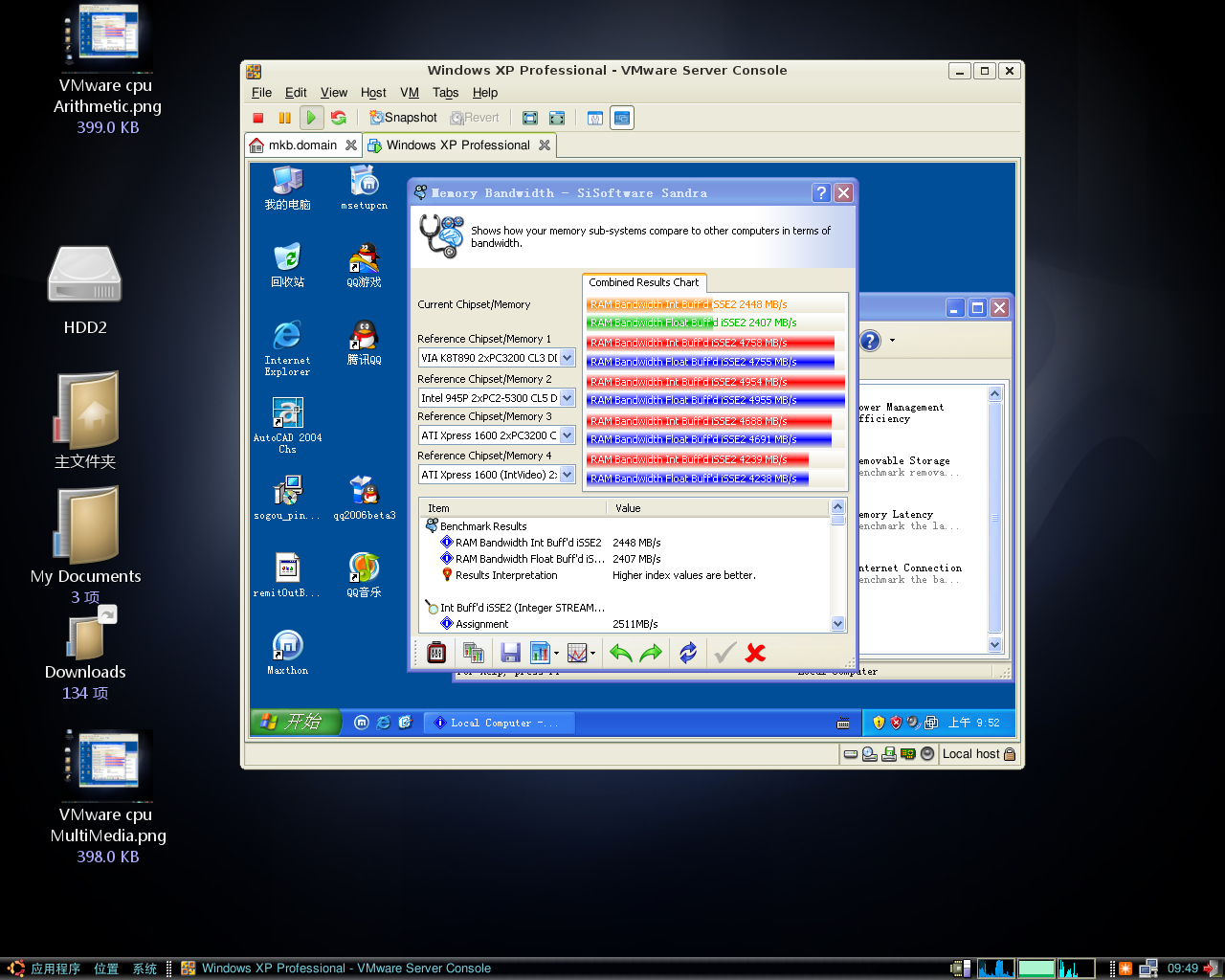
Task: Refresh the benchmark with blue arrows icon
Action: pyautogui.click(x=687, y=653)
